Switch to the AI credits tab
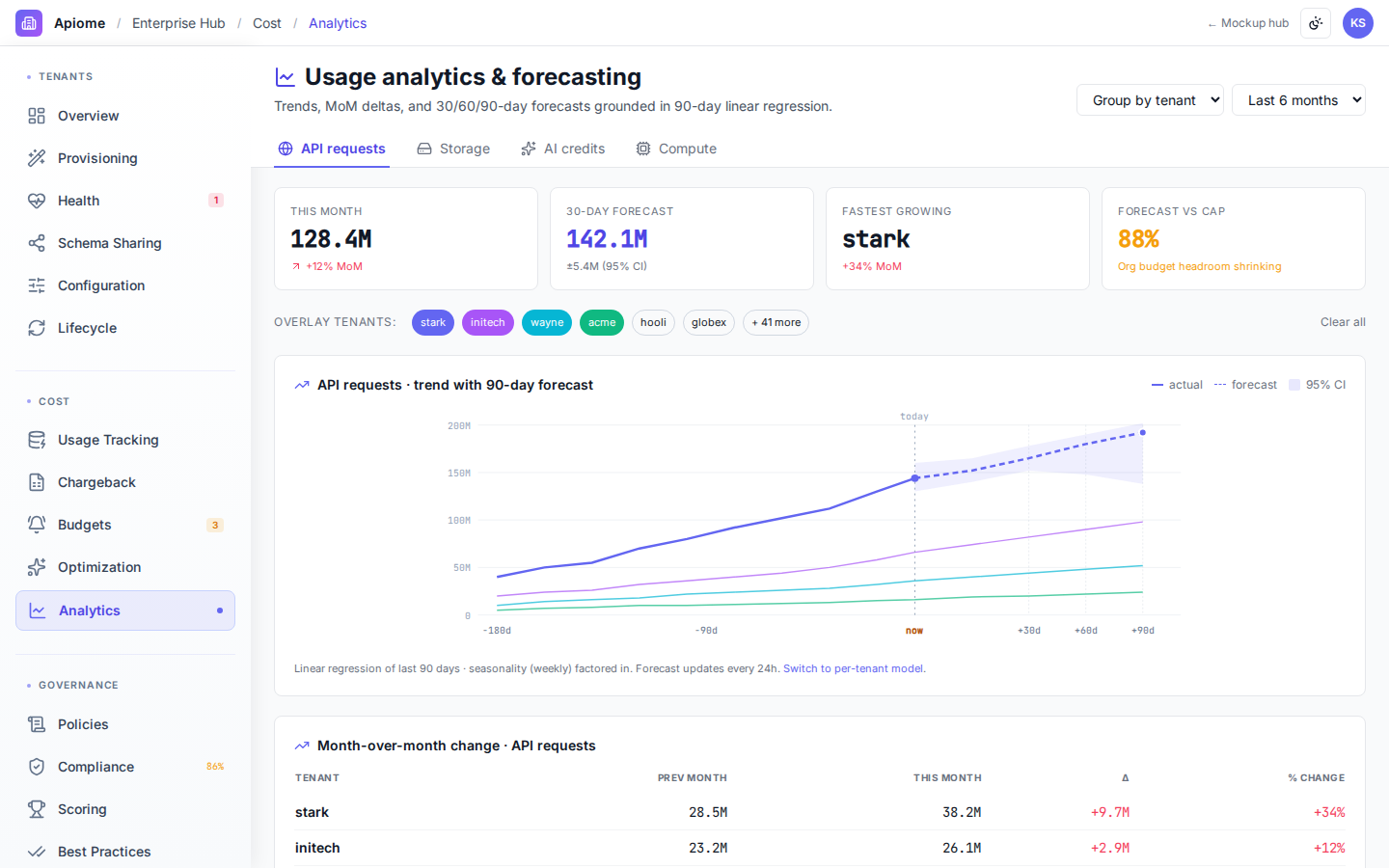 click(563, 149)
